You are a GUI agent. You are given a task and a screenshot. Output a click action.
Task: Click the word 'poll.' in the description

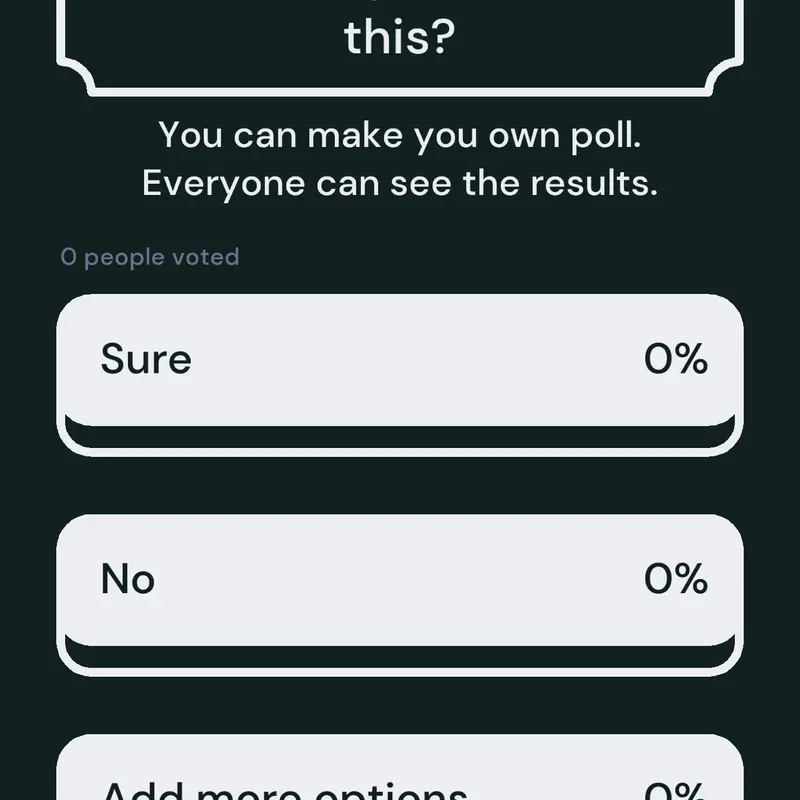606,136
